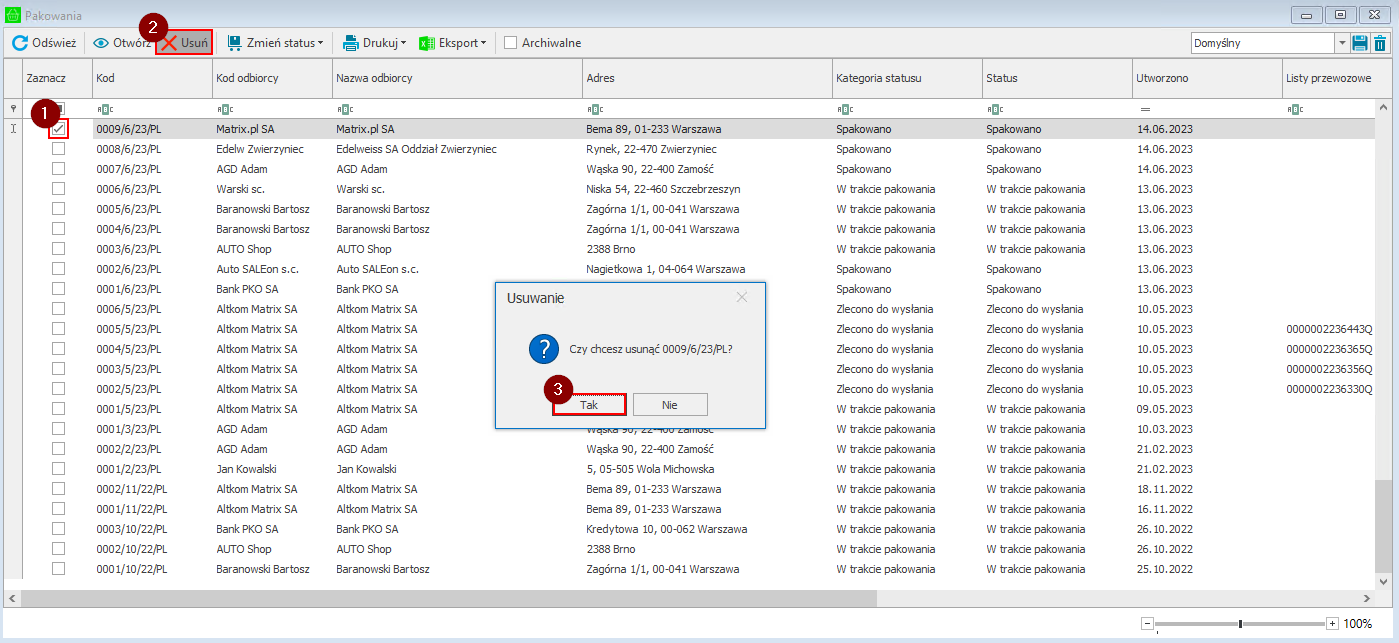
Task: Confirm deletion by clicking Tak
Action: coord(589,405)
